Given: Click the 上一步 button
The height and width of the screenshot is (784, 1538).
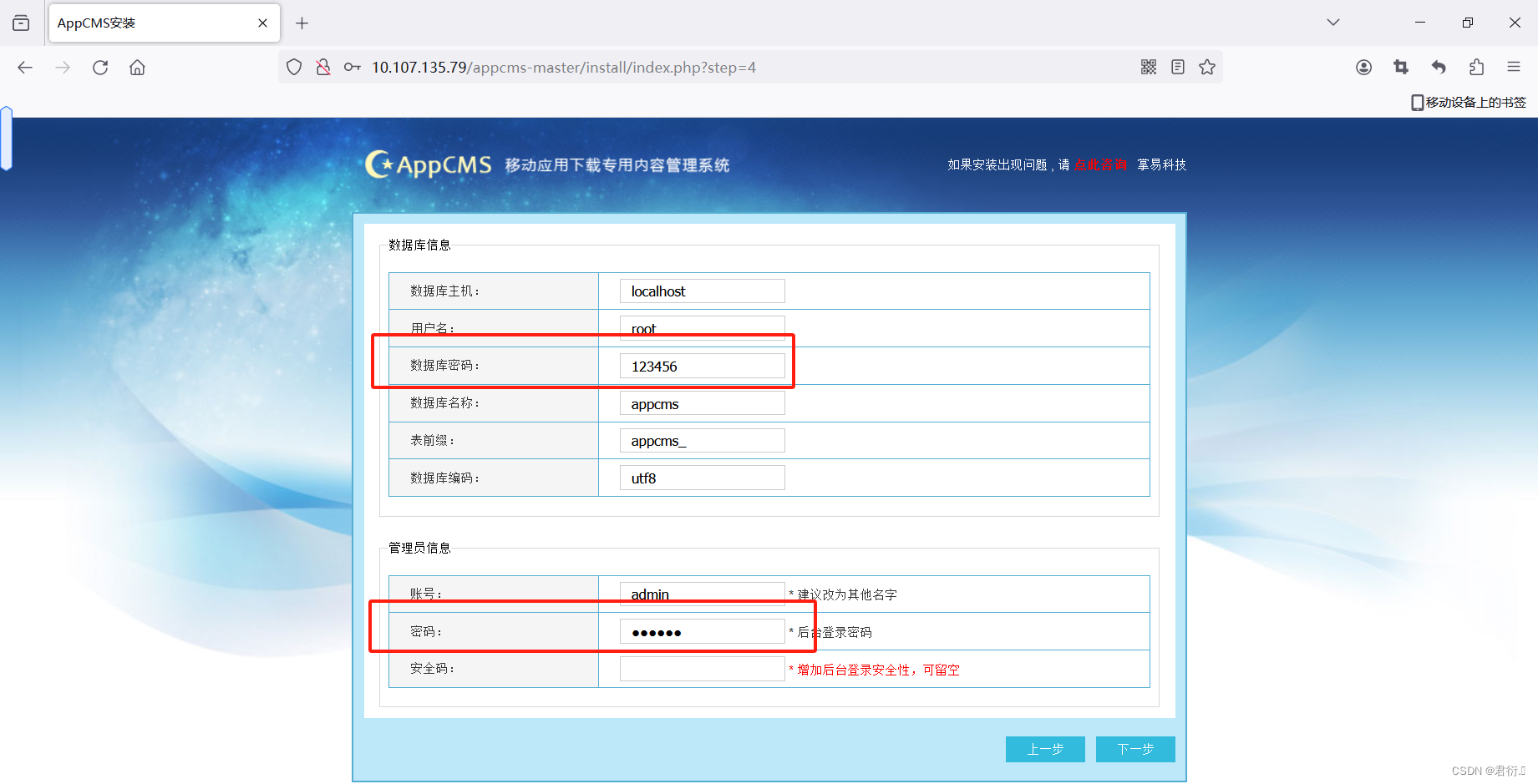Looking at the screenshot, I should pos(1045,749).
